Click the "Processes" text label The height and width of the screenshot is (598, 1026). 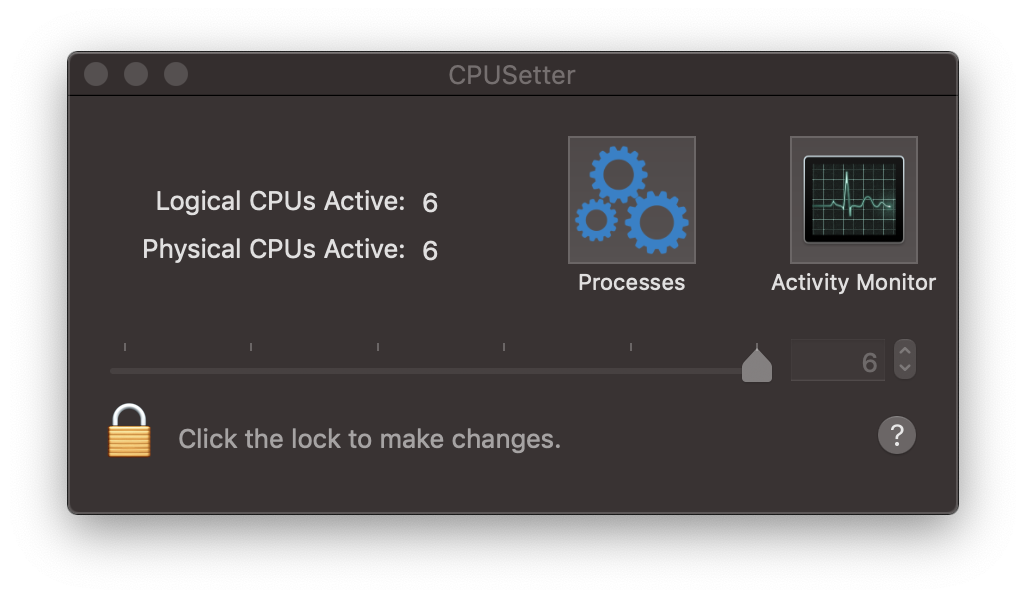click(631, 283)
